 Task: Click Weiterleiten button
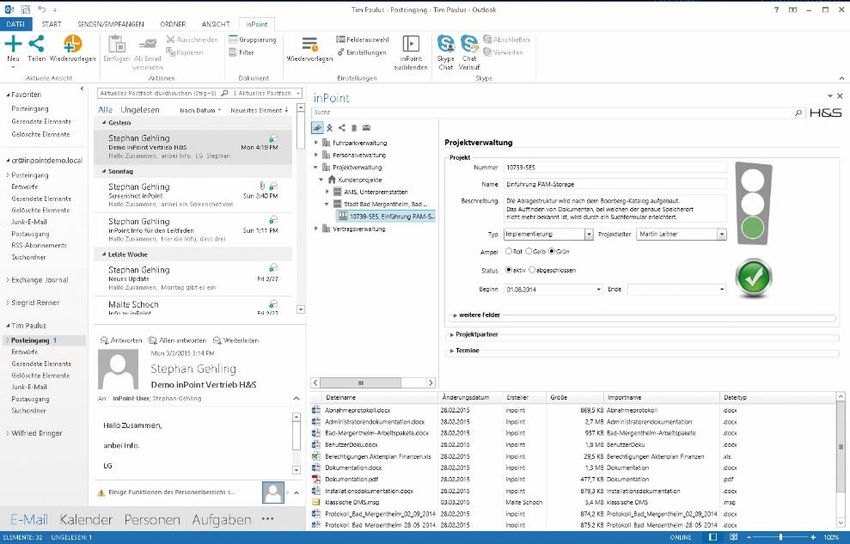236,340
